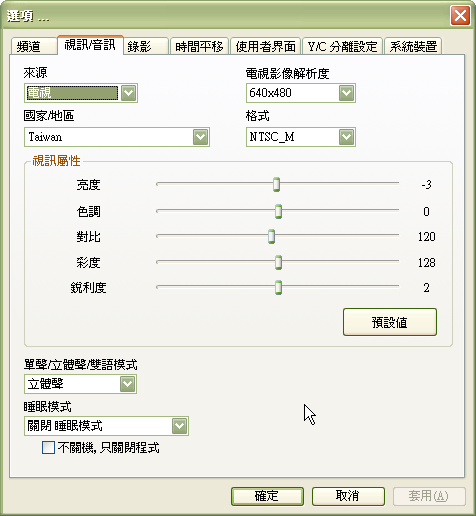The width and height of the screenshot is (476, 516).
Task: Go to the 時間平移 tab
Action: (x=199, y=46)
